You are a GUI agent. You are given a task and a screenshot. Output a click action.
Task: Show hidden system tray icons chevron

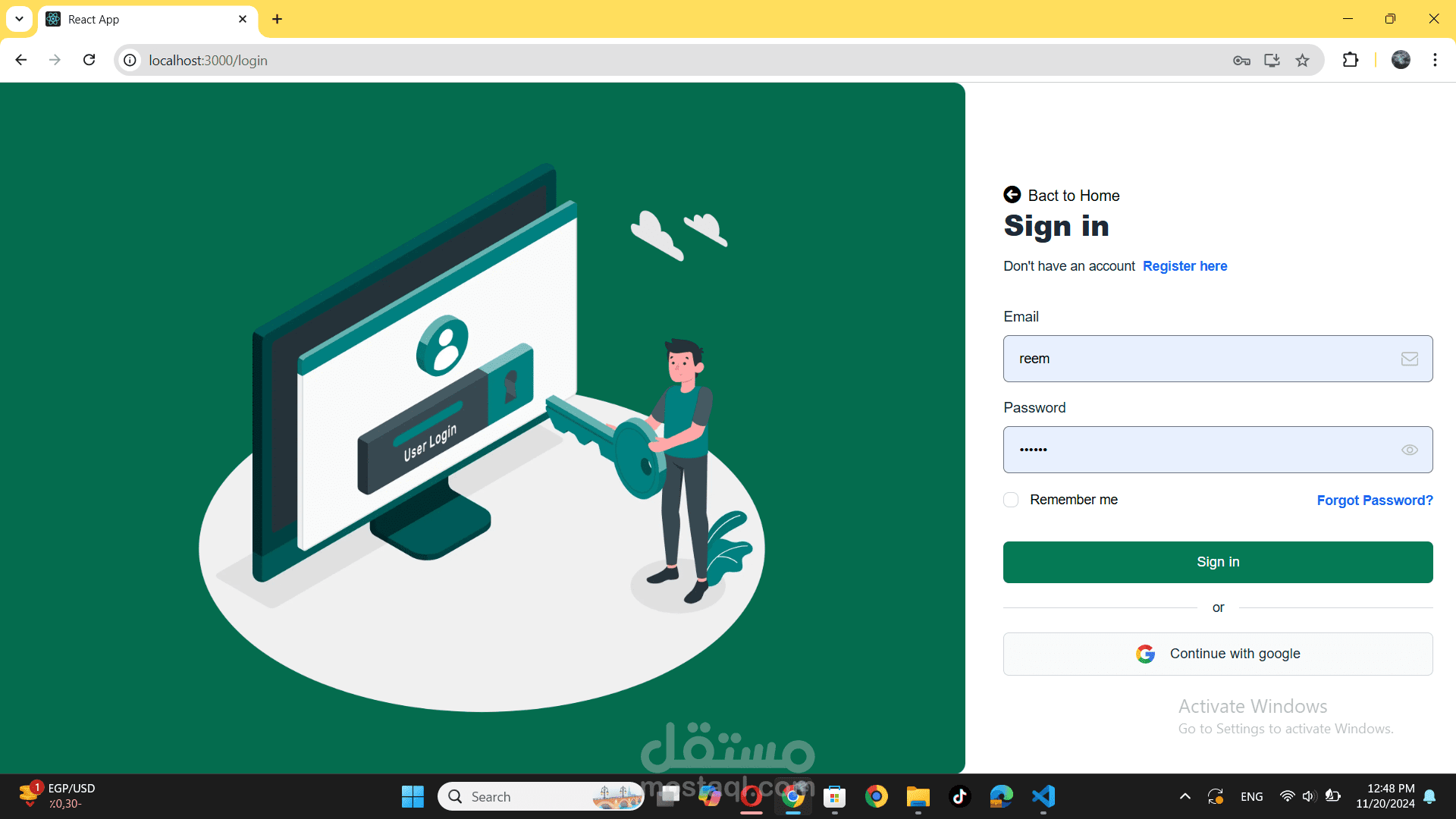pyautogui.click(x=1185, y=796)
